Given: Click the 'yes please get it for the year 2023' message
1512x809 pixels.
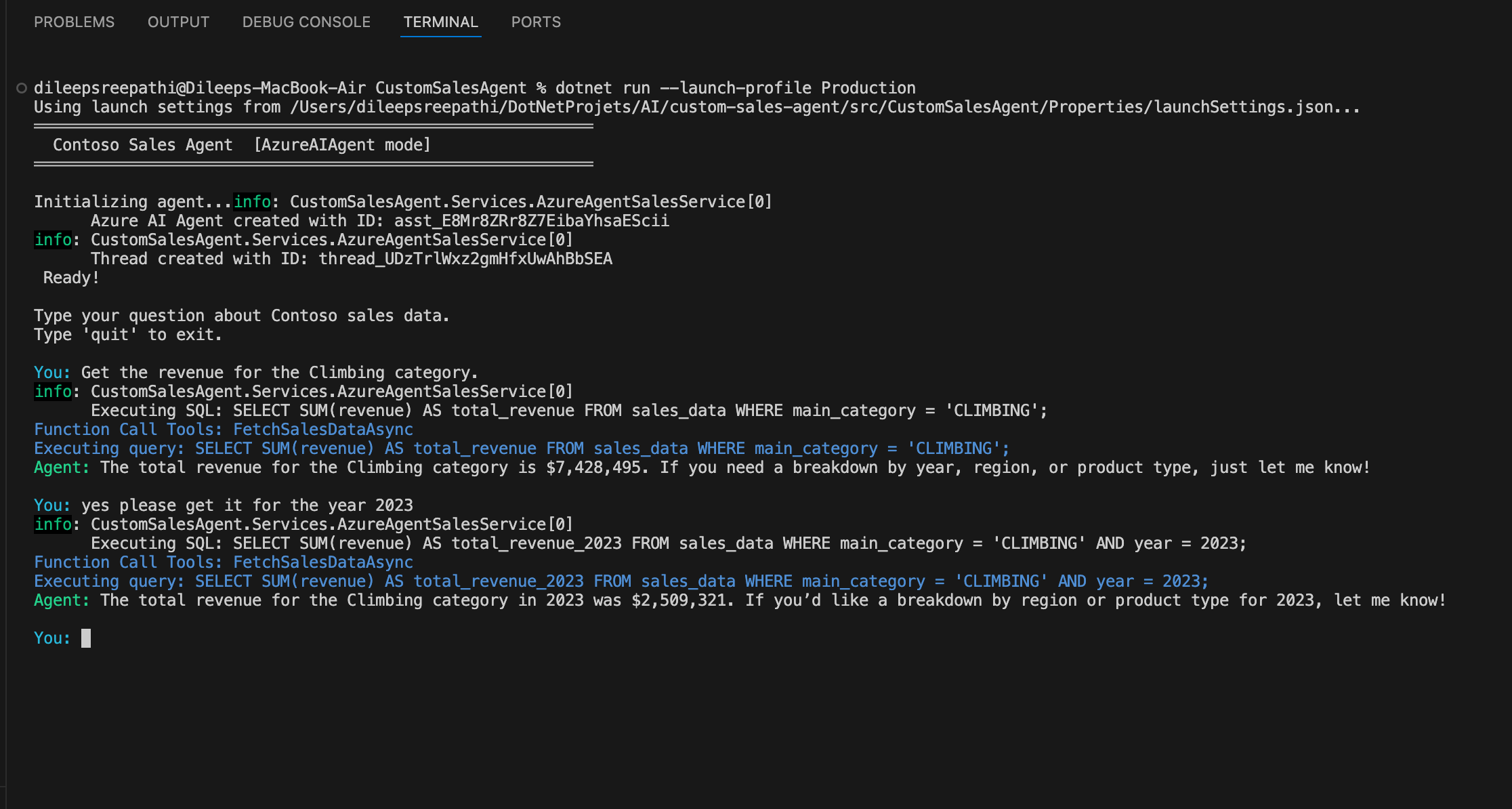Looking at the screenshot, I should tap(247, 505).
